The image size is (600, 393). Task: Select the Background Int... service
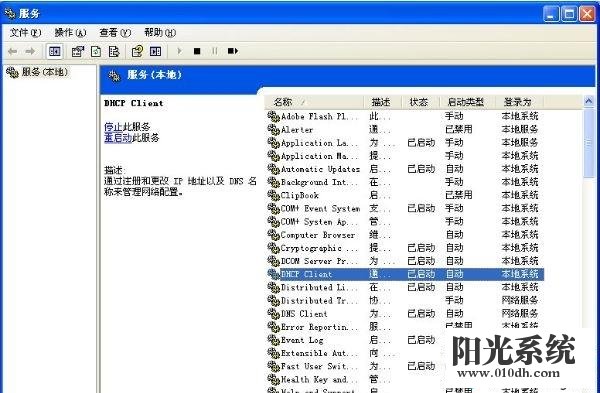click(404, 182)
